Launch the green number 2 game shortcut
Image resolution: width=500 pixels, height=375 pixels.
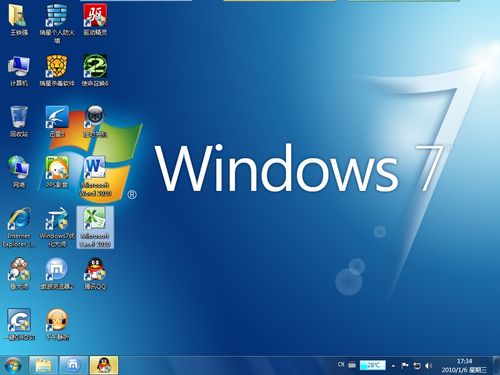95,71
